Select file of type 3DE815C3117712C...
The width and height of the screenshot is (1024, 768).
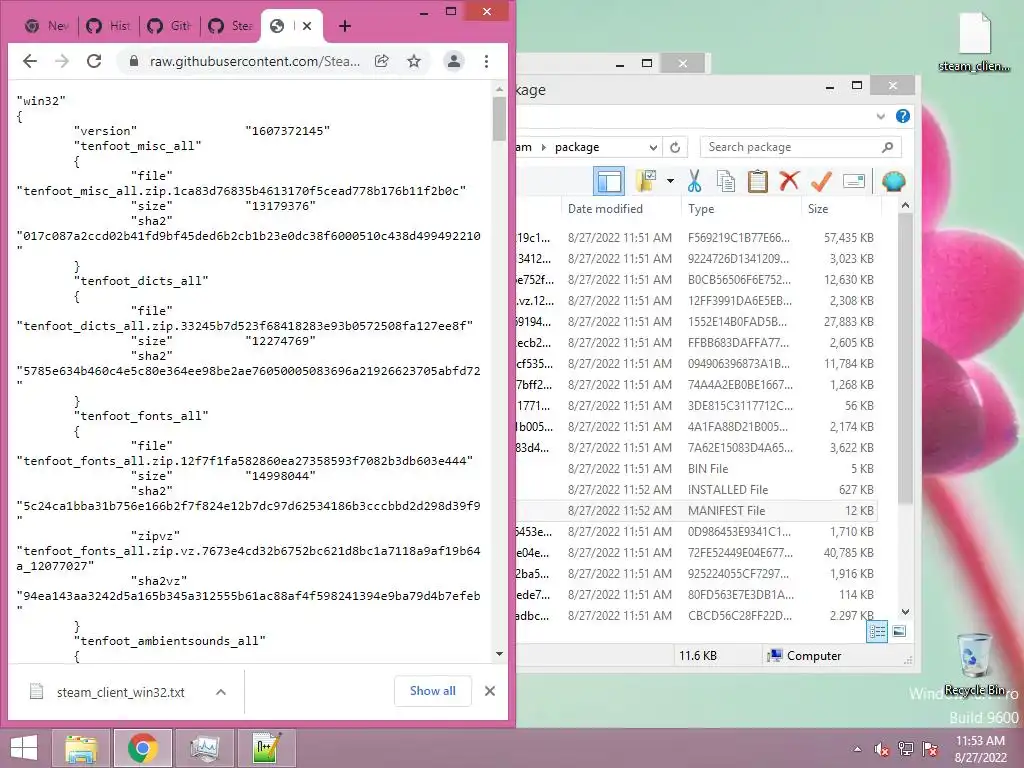tap(696, 406)
